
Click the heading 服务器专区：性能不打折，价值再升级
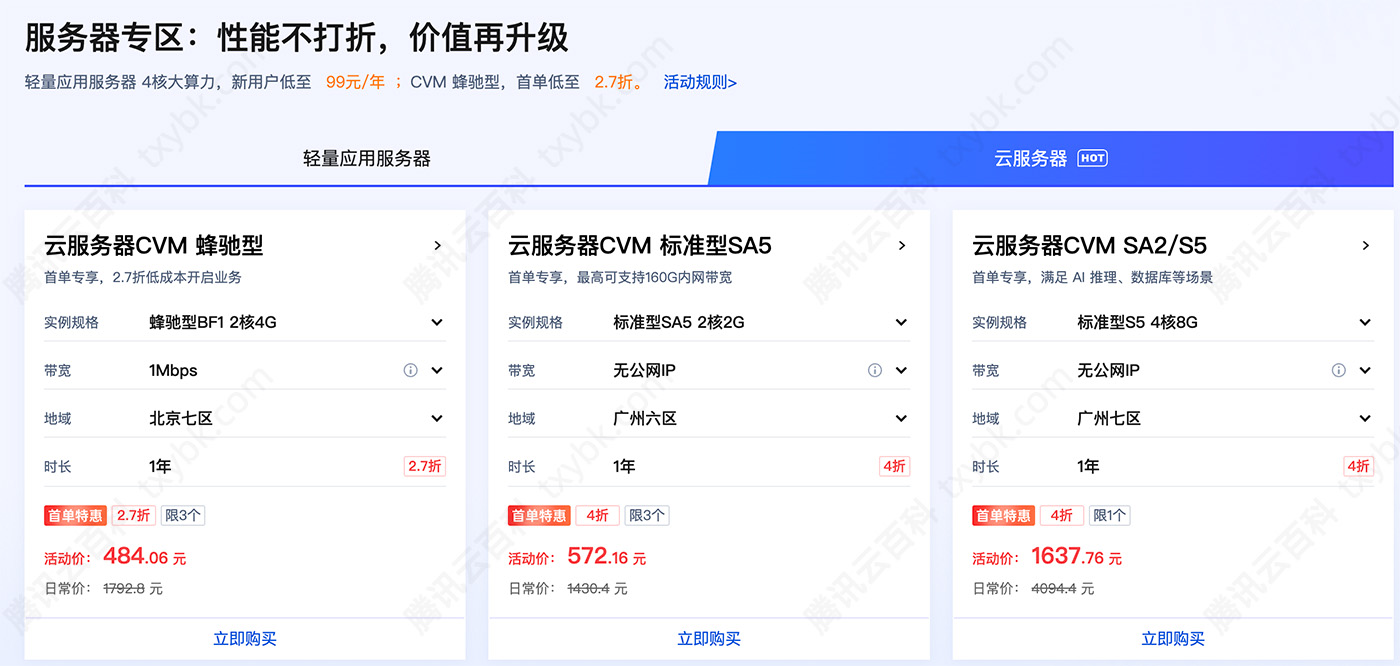[297, 37]
